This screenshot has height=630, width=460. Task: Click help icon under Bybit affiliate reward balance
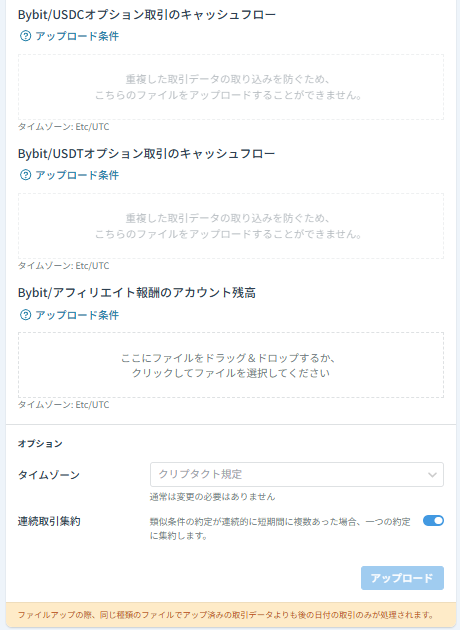click(x=25, y=315)
